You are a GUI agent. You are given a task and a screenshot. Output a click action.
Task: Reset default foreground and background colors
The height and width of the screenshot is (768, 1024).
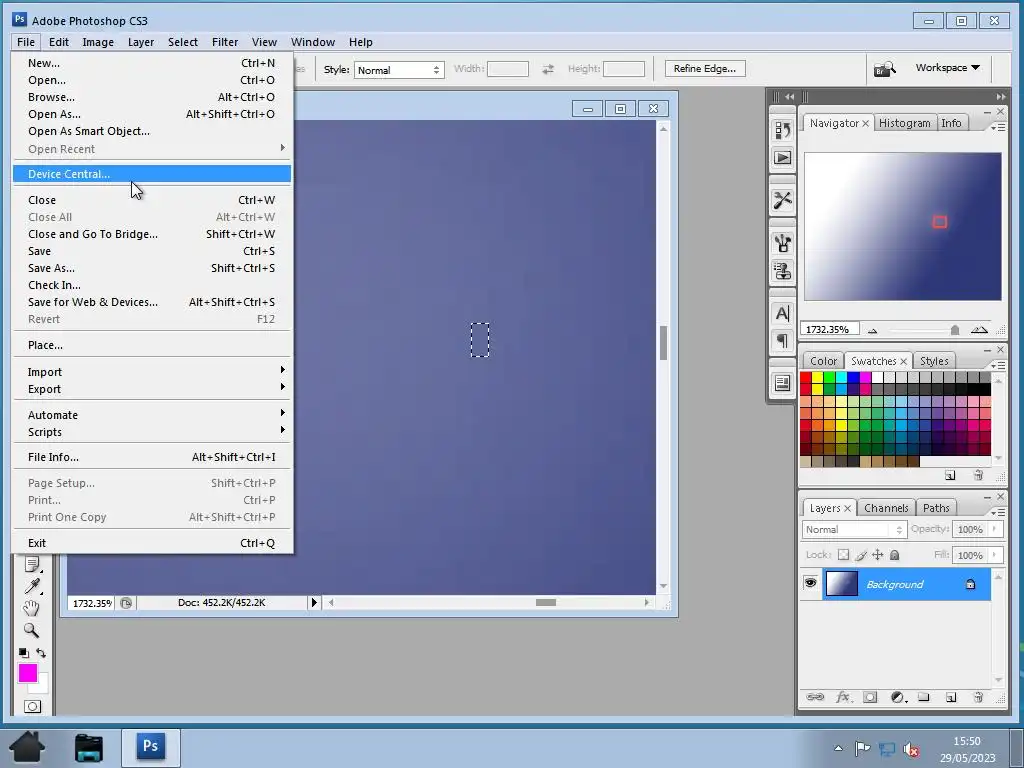24,652
